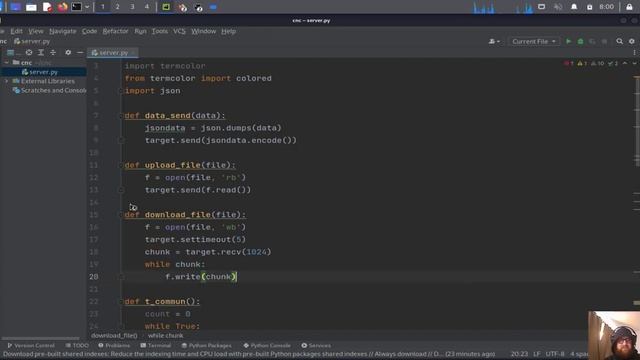Open the Refactor menu
Image resolution: width=640 pixels, height=360 pixels.
tap(115, 31)
